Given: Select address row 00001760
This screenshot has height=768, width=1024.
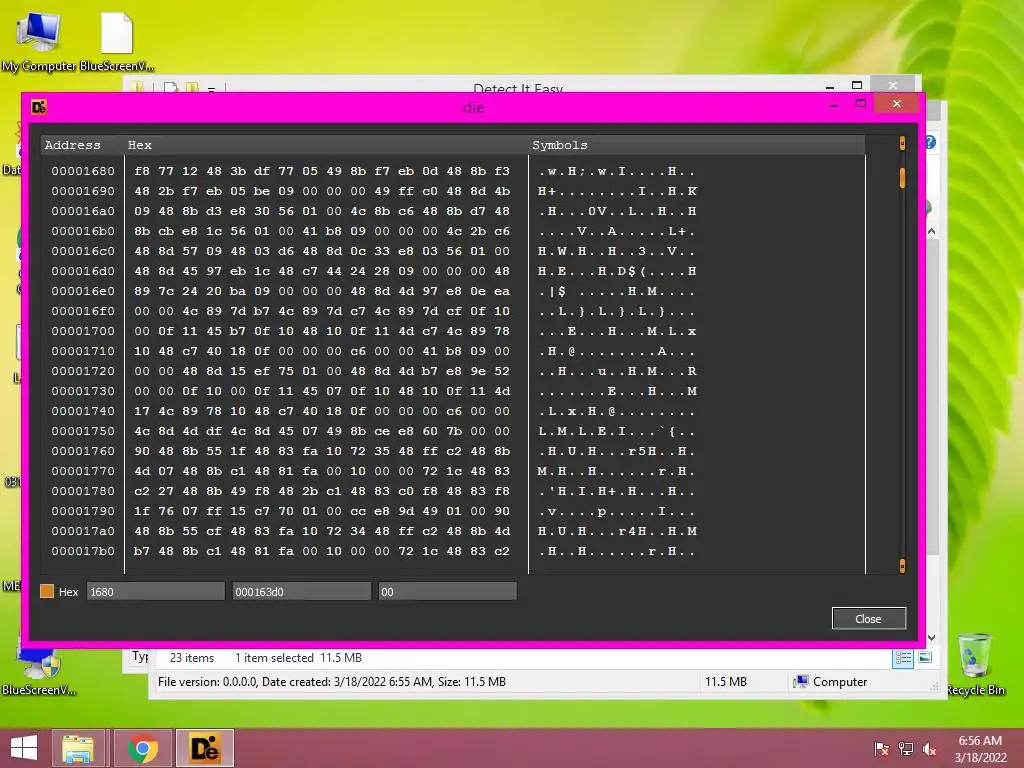Looking at the screenshot, I should pyautogui.click(x=83, y=451).
